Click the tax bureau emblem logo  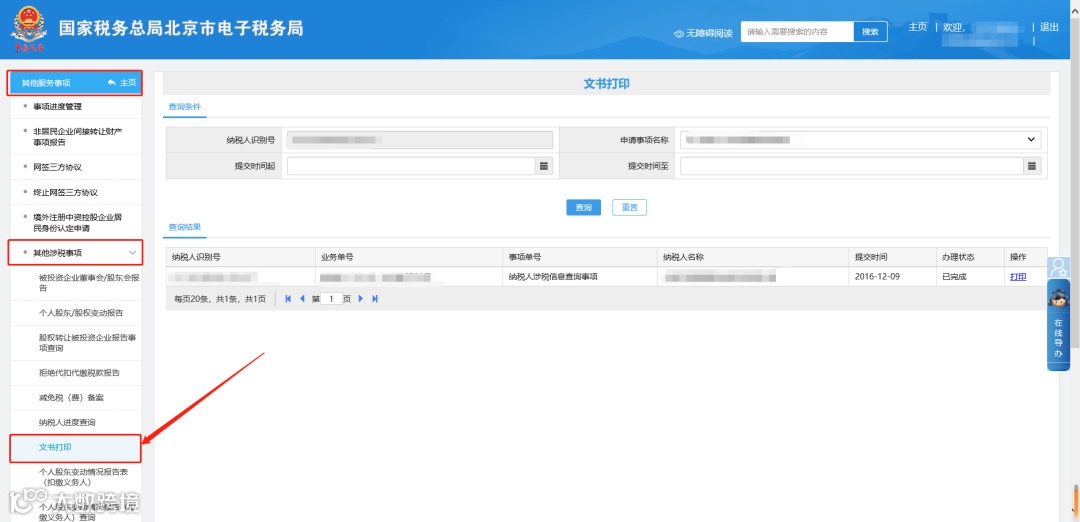point(28,28)
